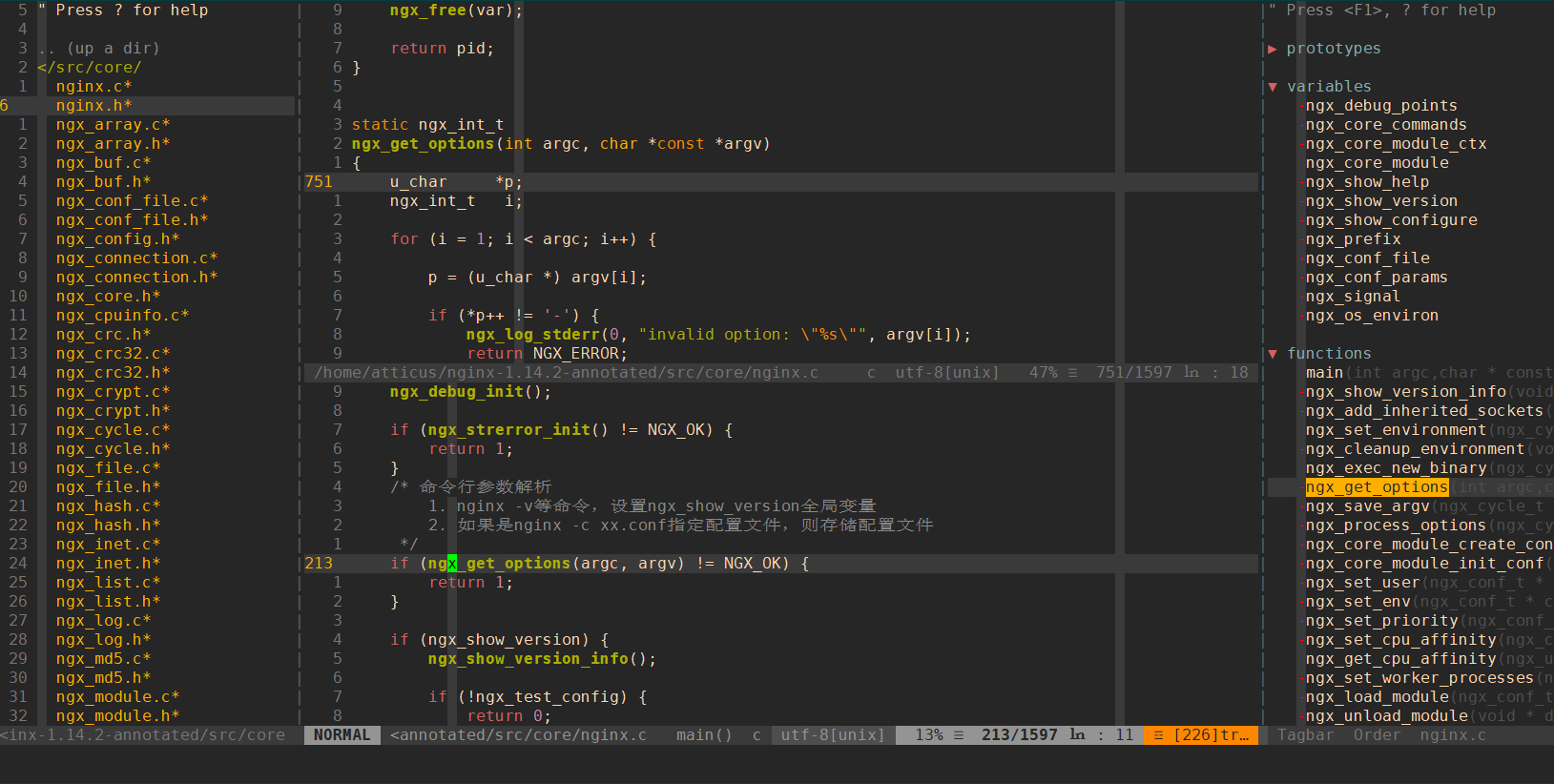The image size is (1554, 784).
Task: Open ngx_md5.c* in the file tree
Action: point(103,659)
